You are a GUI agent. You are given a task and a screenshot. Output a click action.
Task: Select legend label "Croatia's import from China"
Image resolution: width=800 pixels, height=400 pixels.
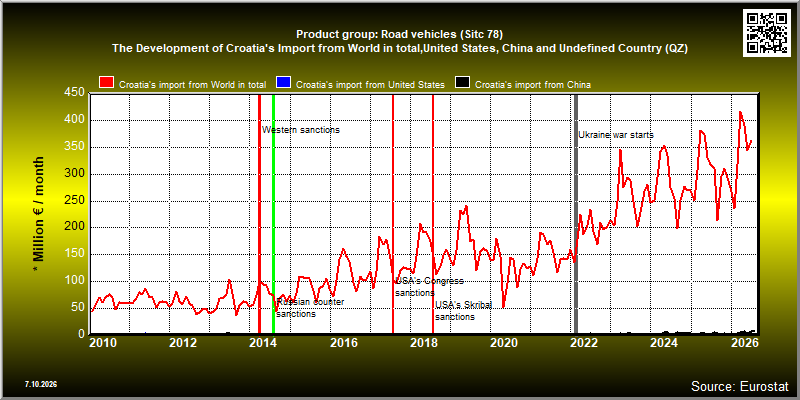point(533,85)
